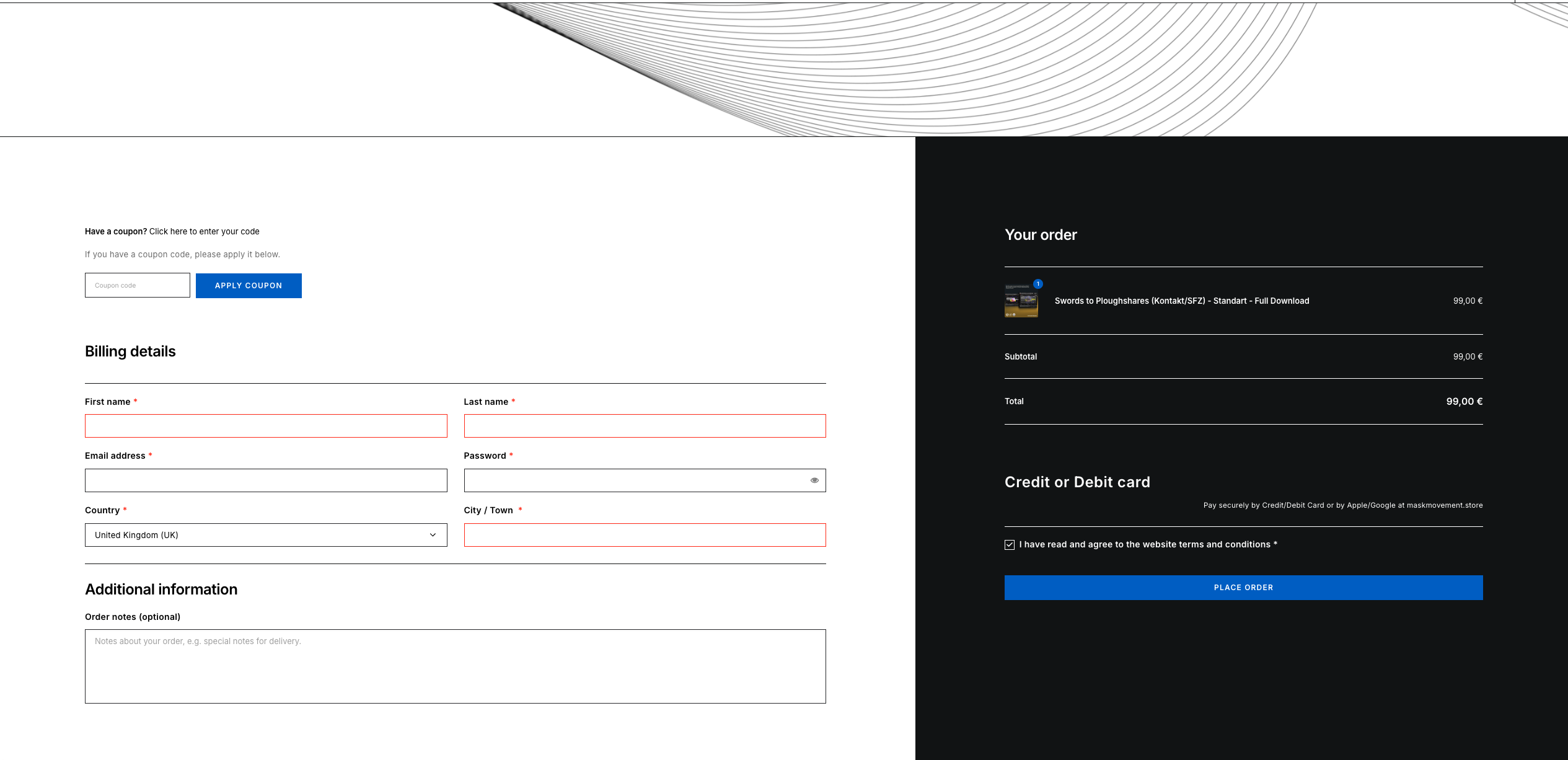Click inside the Password text box

coord(632,480)
